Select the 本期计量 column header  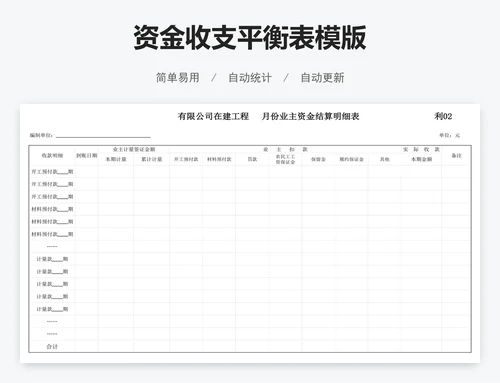point(116,159)
